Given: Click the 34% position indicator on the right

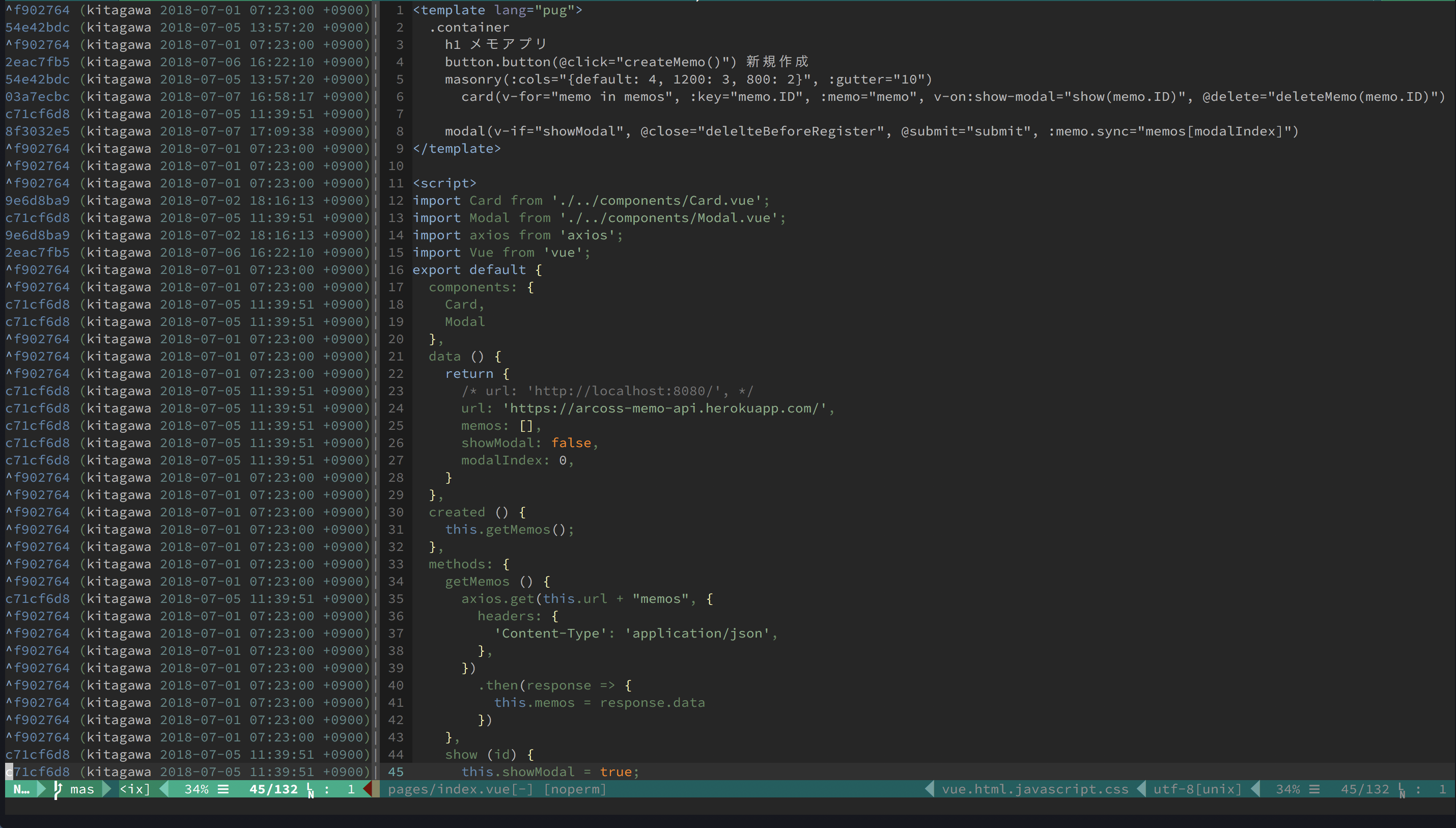Looking at the screenshot, I should click(x=1287, y=789).
